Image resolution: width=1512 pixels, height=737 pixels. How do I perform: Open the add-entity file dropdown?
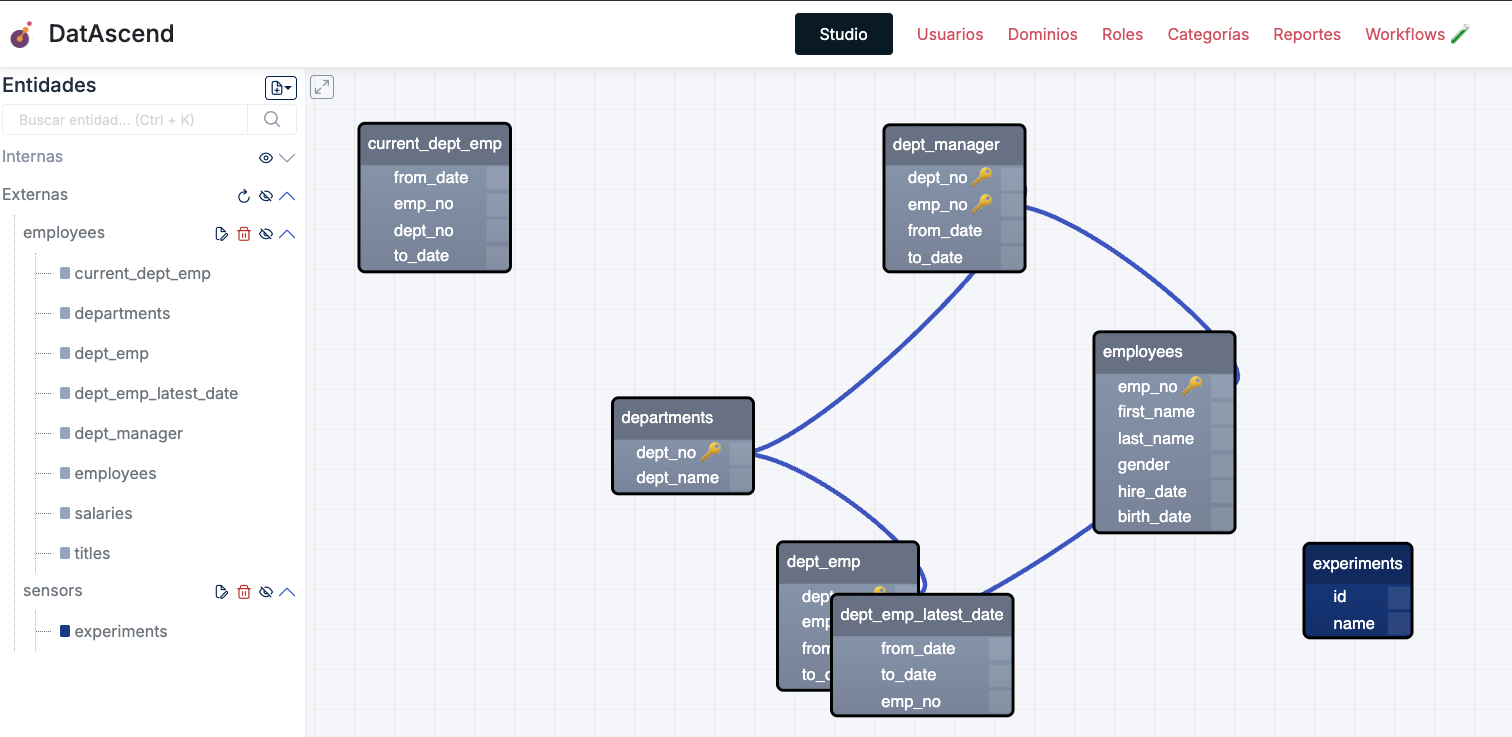click(281, 88)
